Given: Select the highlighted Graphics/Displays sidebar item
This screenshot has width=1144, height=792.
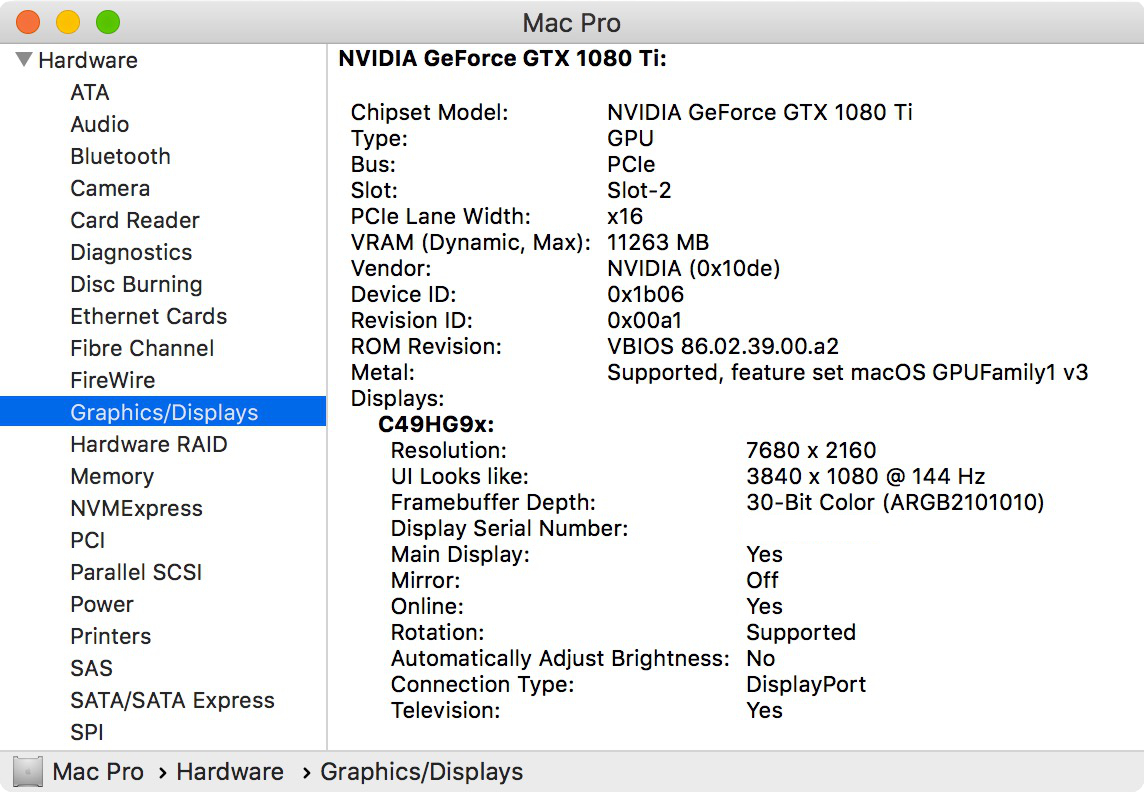Looking at the screenshot, I should coord(163,412).
